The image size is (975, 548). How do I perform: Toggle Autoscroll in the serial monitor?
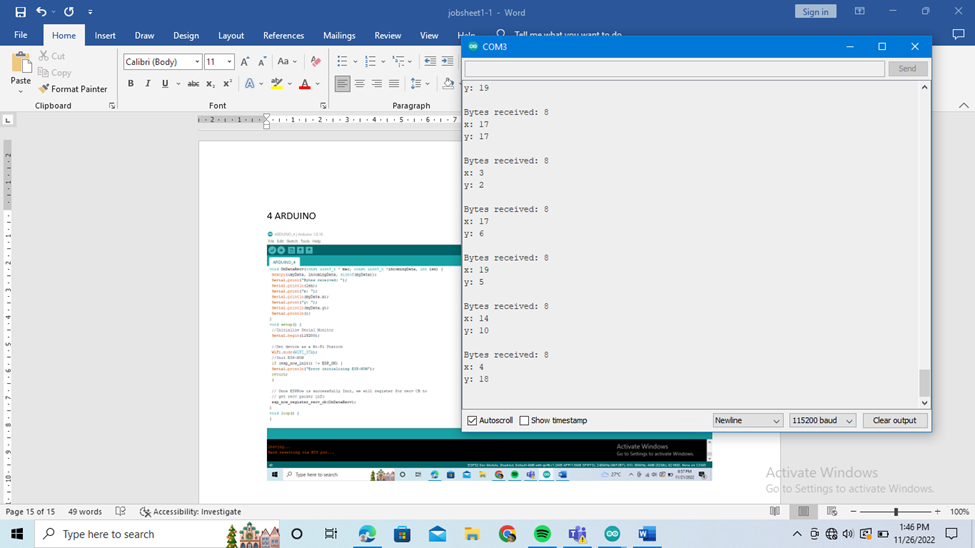472,420
